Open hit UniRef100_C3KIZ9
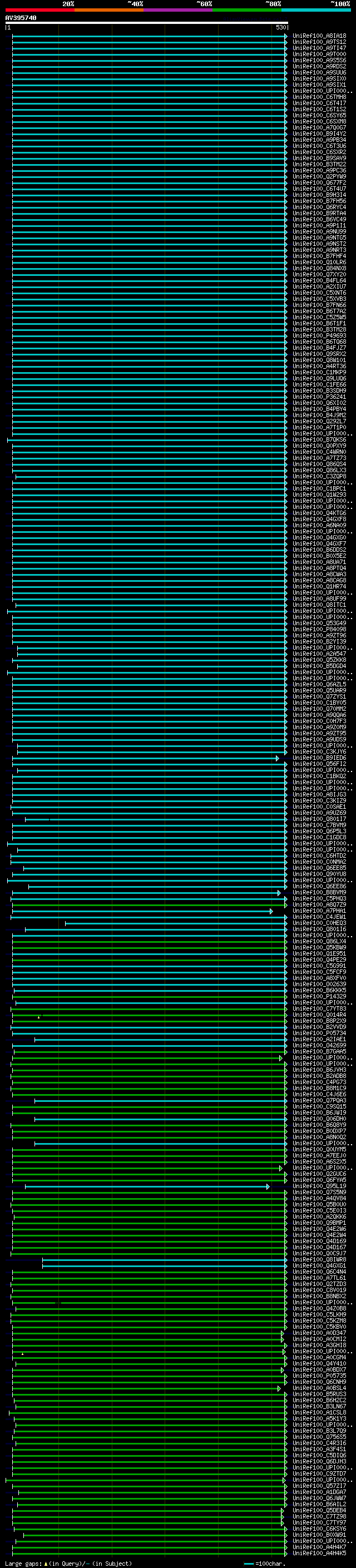The height and width of the screenshot is (1568, 356). coord(319,800)
